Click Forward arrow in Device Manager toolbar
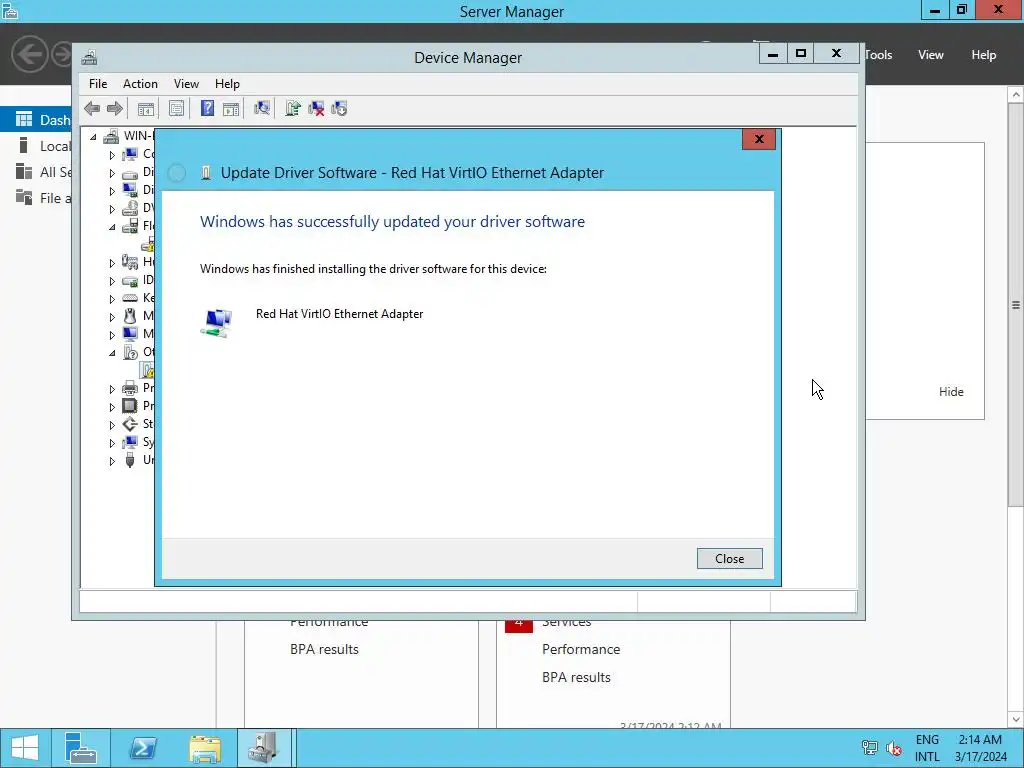Viewport: 1024px width, 768px height. tap(114, 108)
